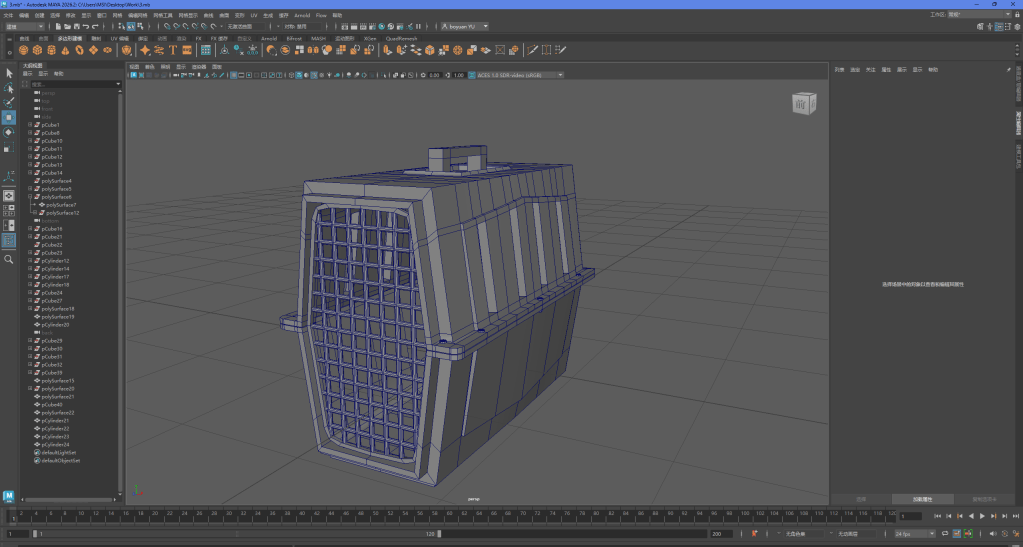
Task: Open the 24 fps frame rate dropdown
Action: pyautogui.click(x=910, y=534)
